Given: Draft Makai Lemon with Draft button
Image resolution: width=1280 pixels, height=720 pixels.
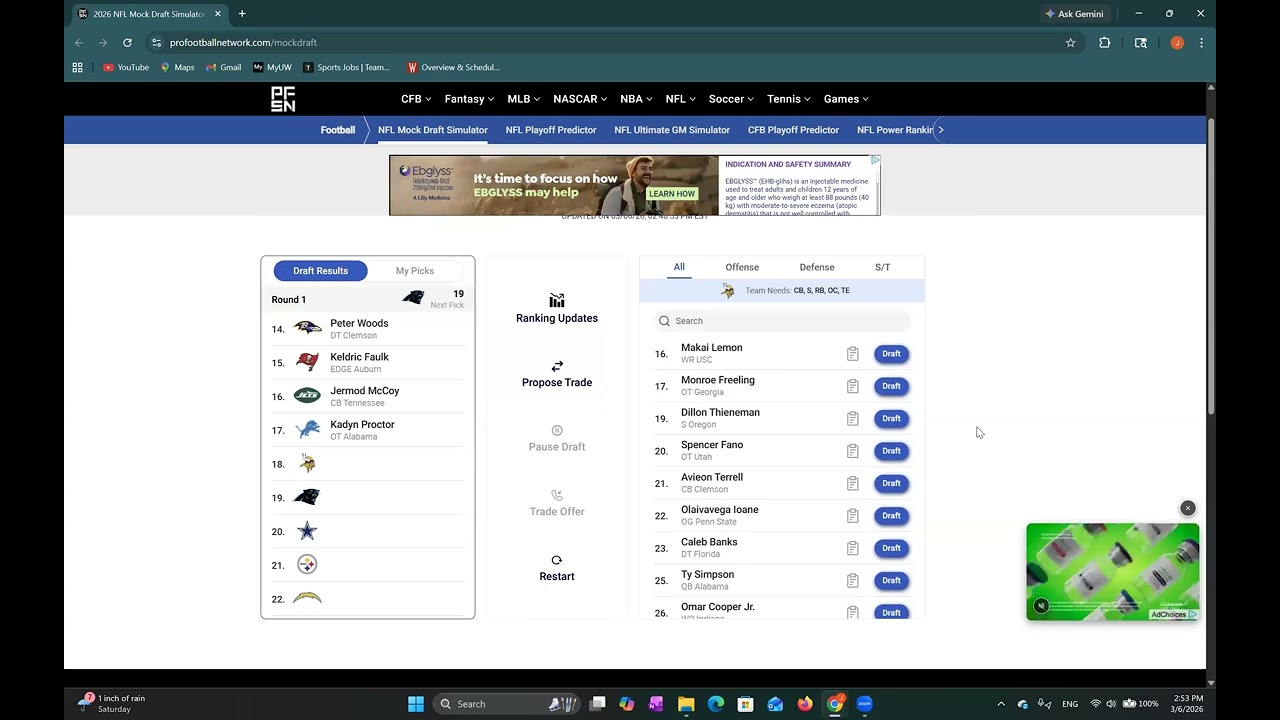Looking at the screenshot, I should point(891,354).
